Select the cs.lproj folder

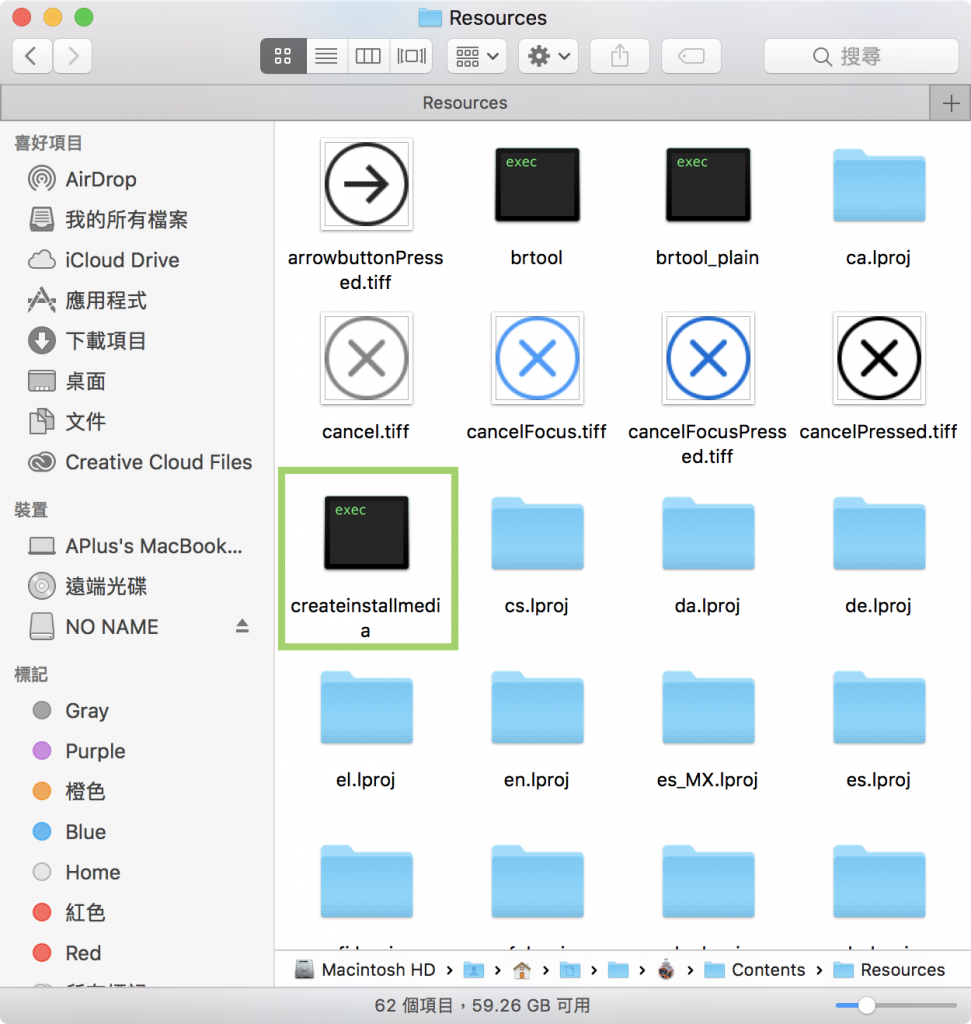point(537,534)
